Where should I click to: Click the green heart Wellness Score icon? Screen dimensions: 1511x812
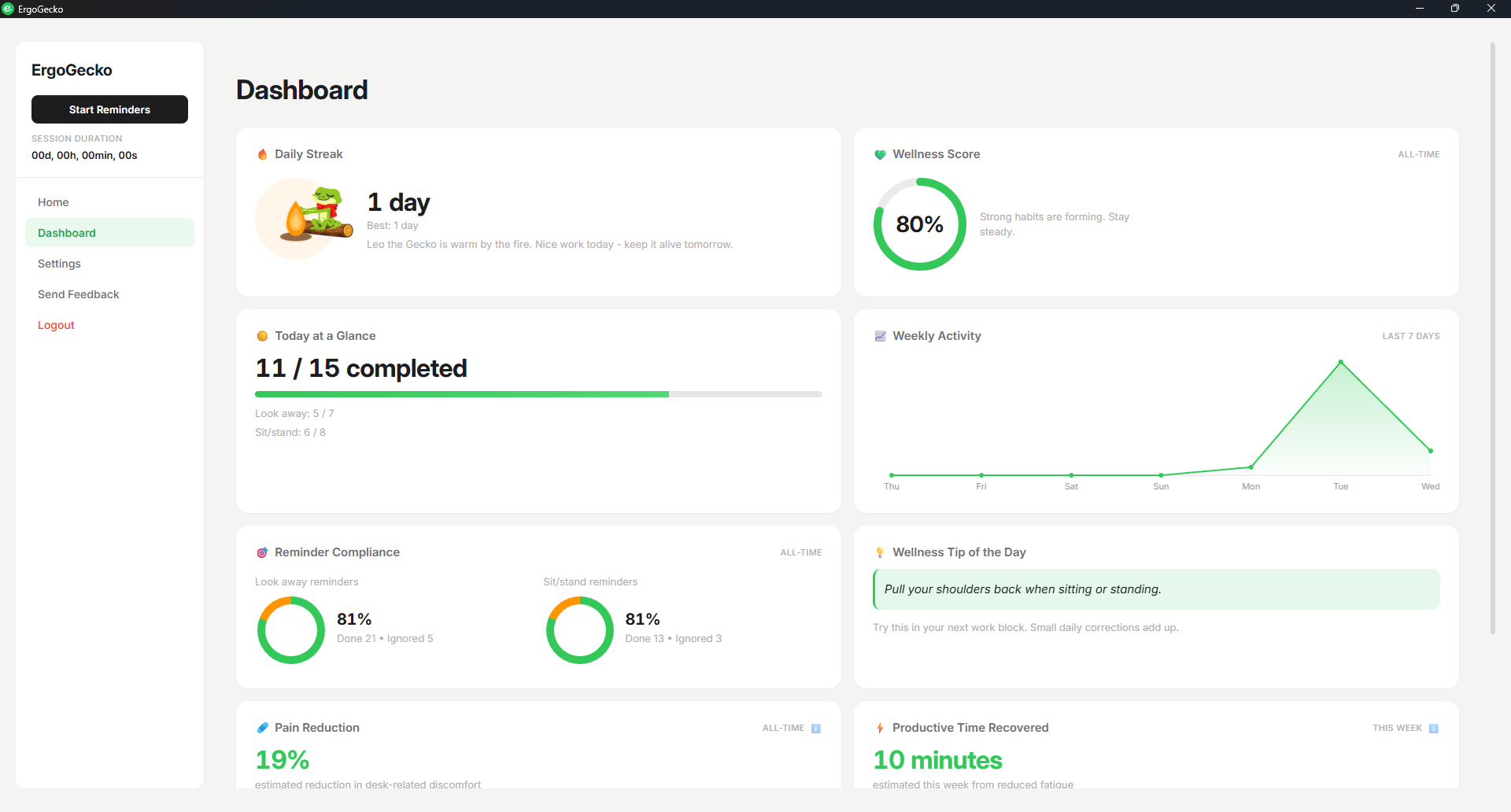[880, 154]
